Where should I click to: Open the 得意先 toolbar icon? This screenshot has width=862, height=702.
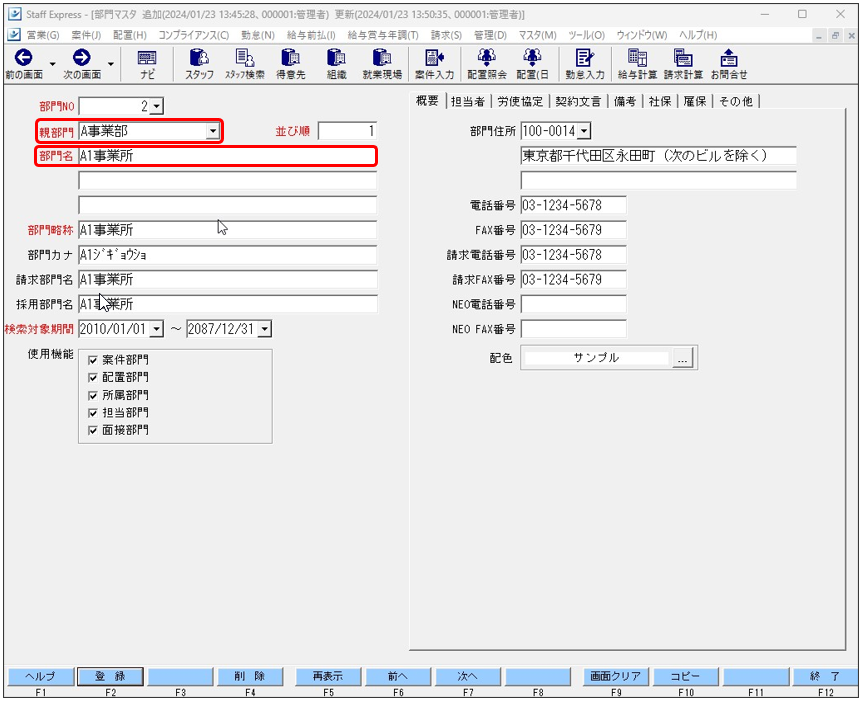(290, 58)
